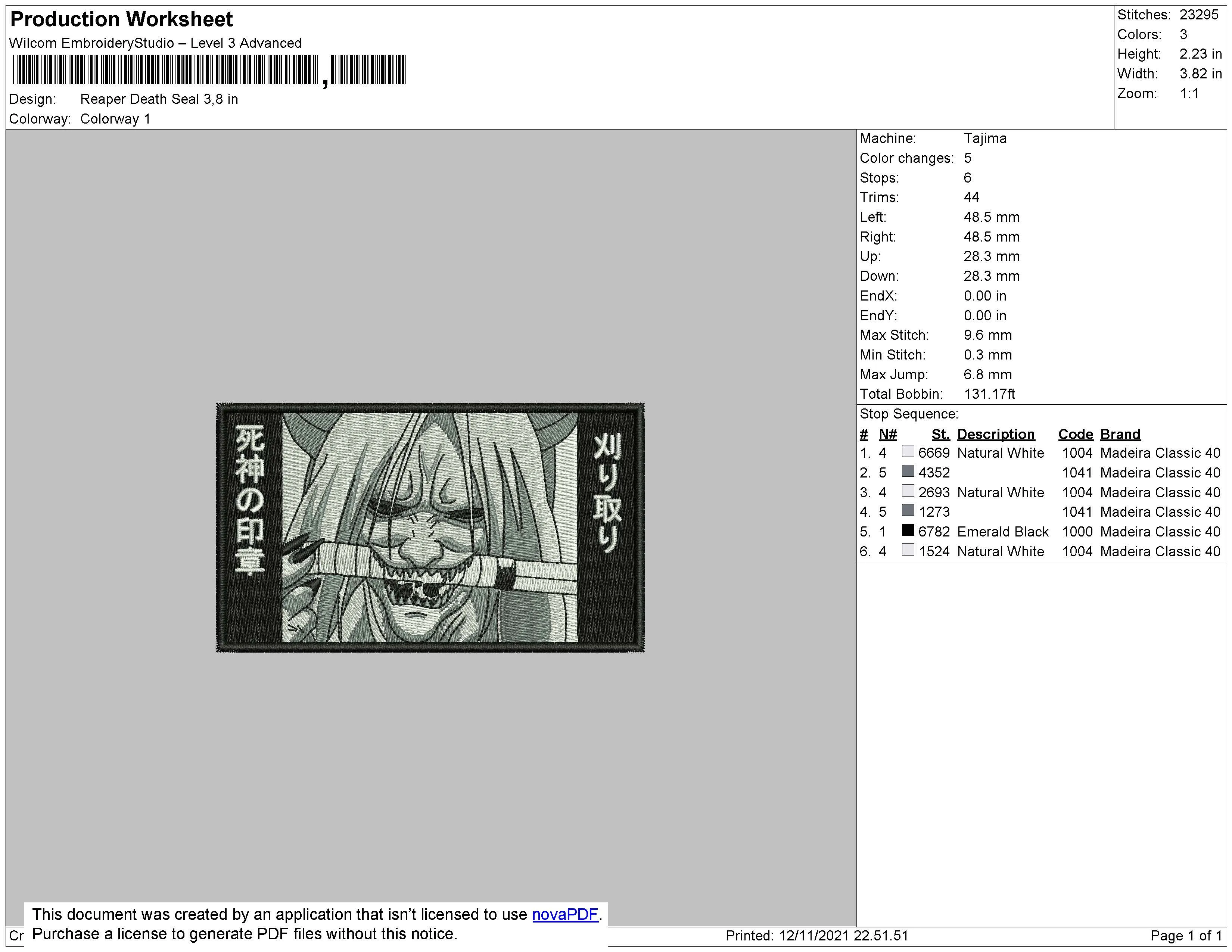Click gray color swatch for stop 2 (4352)

pyautogui.click(x=908, y=471)
